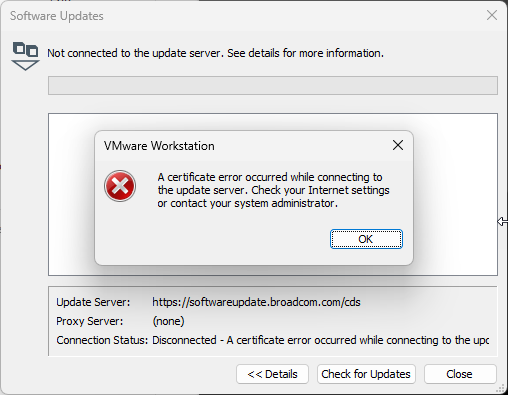Click the softwareupdate.broadcom.com server URL
508x395 pixels.
pyautogui.click(x=256, y=302)
